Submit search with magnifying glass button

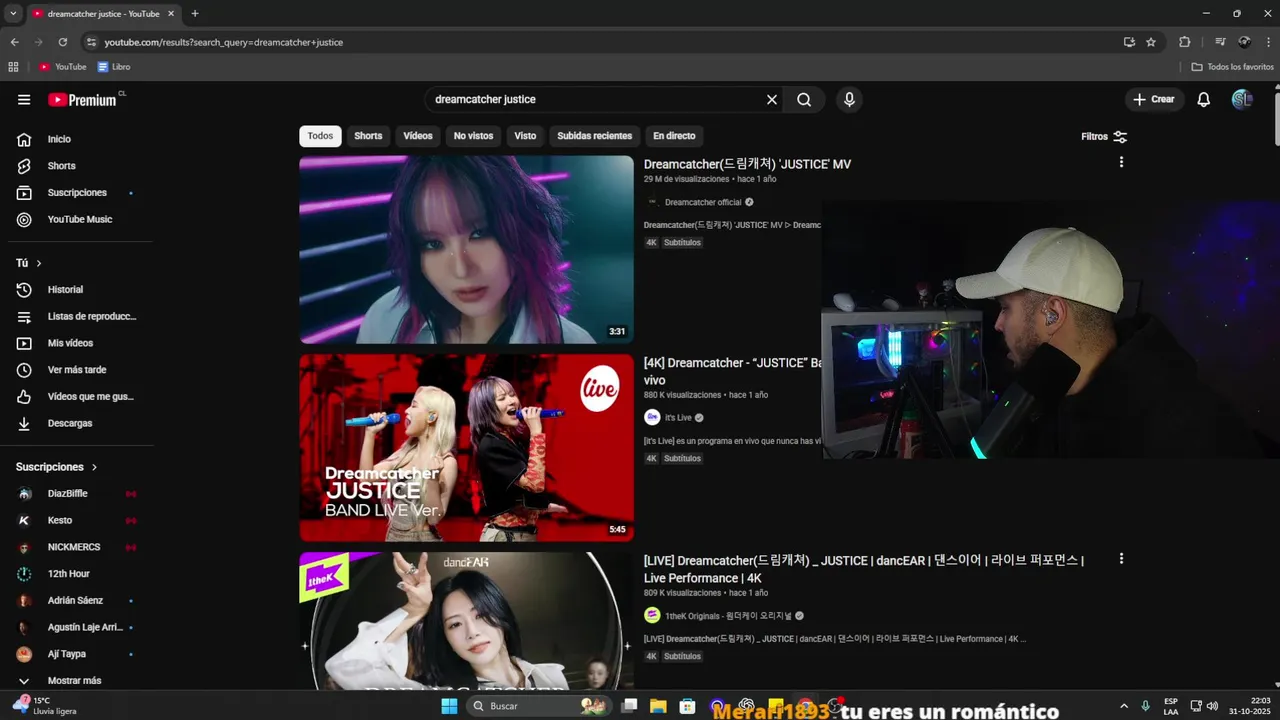coord(804,99)
